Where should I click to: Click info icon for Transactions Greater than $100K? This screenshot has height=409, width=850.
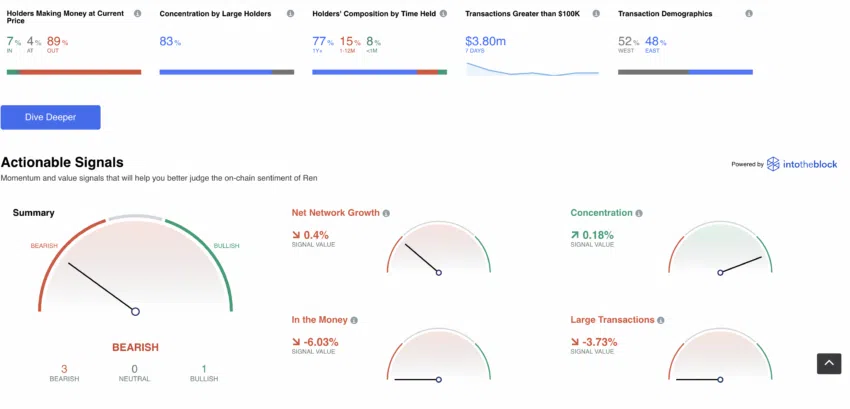[596, 14]
